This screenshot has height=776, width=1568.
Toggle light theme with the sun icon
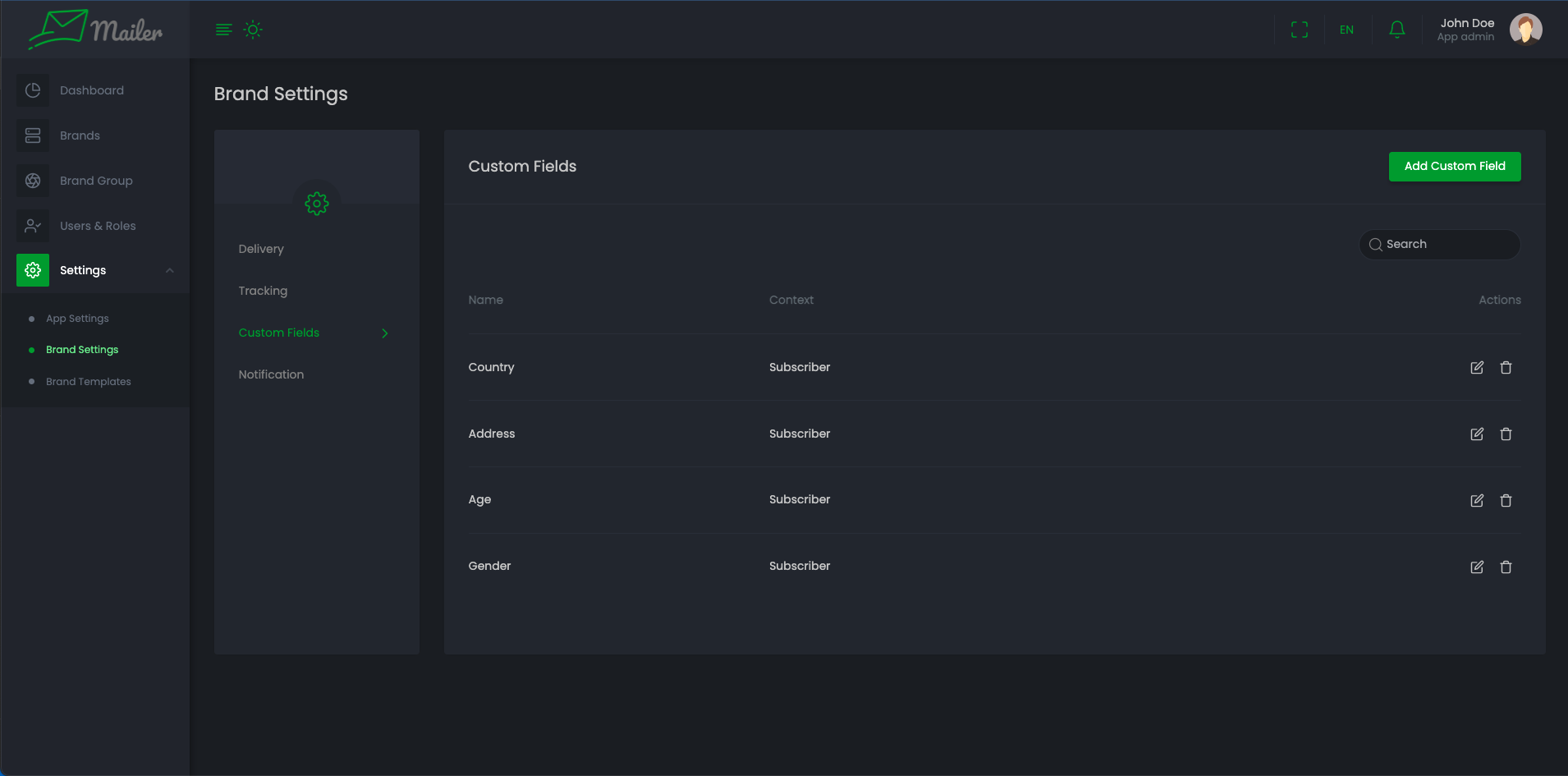[253, 30]
